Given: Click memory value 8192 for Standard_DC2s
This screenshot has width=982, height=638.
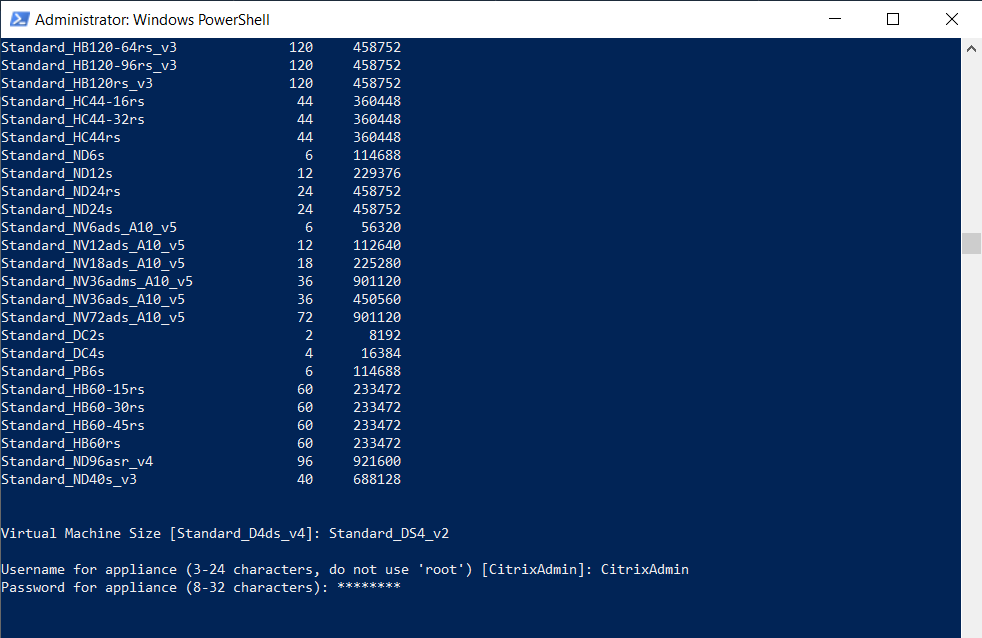Looking at the screenshot, I should point(385,336).
